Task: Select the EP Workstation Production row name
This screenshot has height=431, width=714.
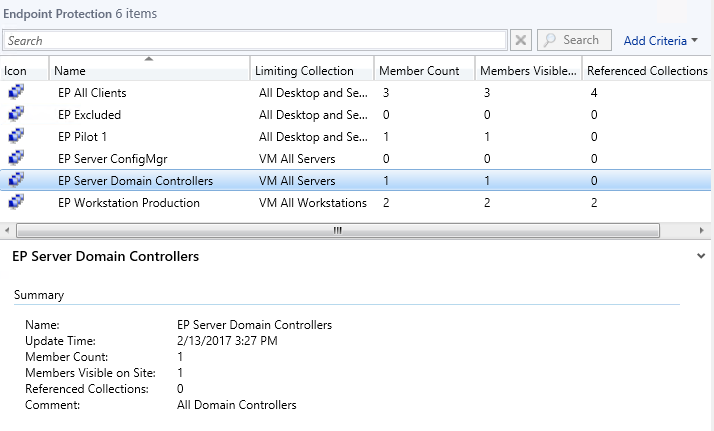Action: coord(129,203)
